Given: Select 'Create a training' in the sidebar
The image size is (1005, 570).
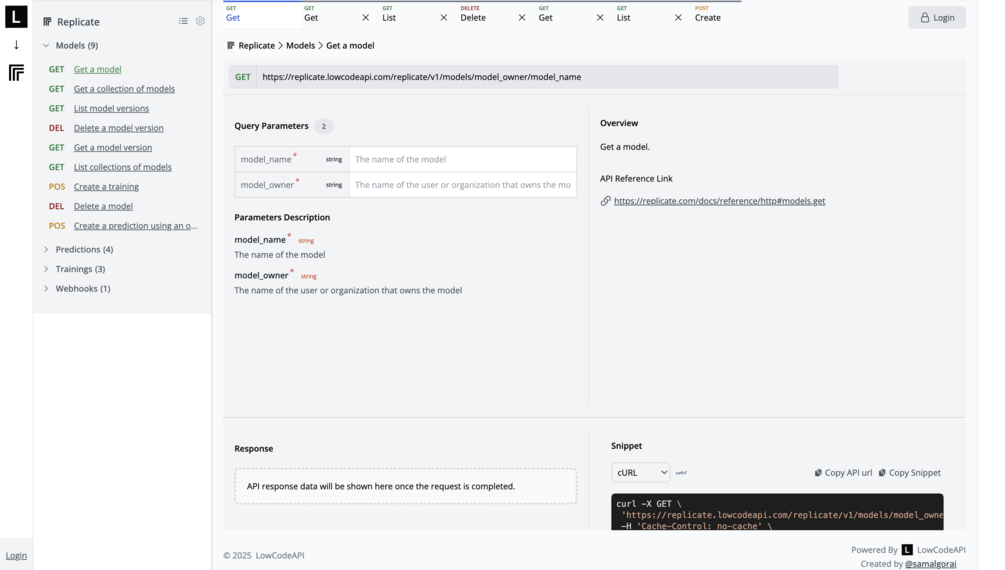Looking at the screenshot, I should point(106,187).
